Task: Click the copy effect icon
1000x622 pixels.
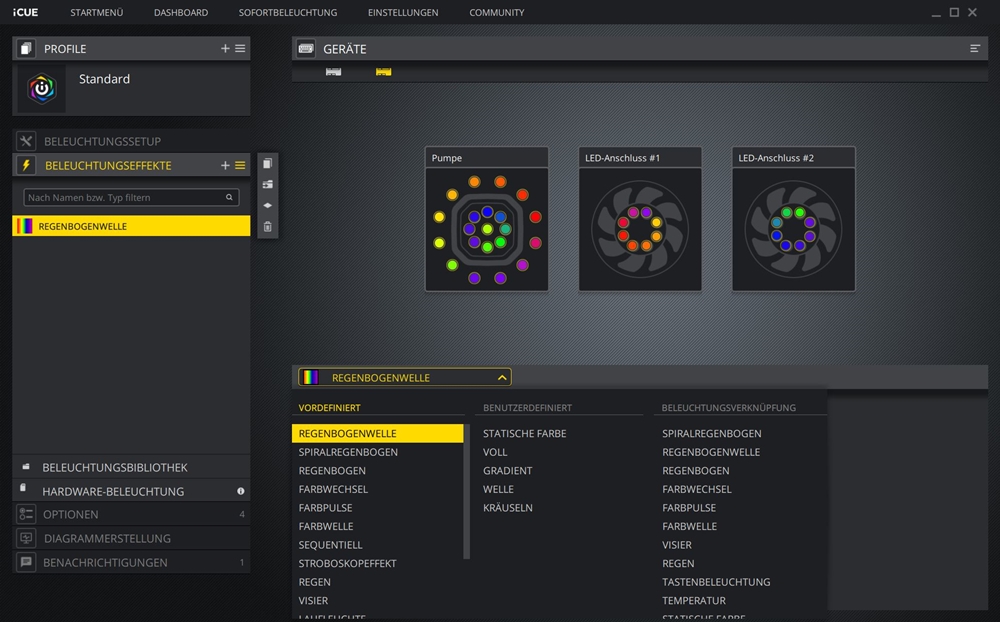Action: [268, 163]
